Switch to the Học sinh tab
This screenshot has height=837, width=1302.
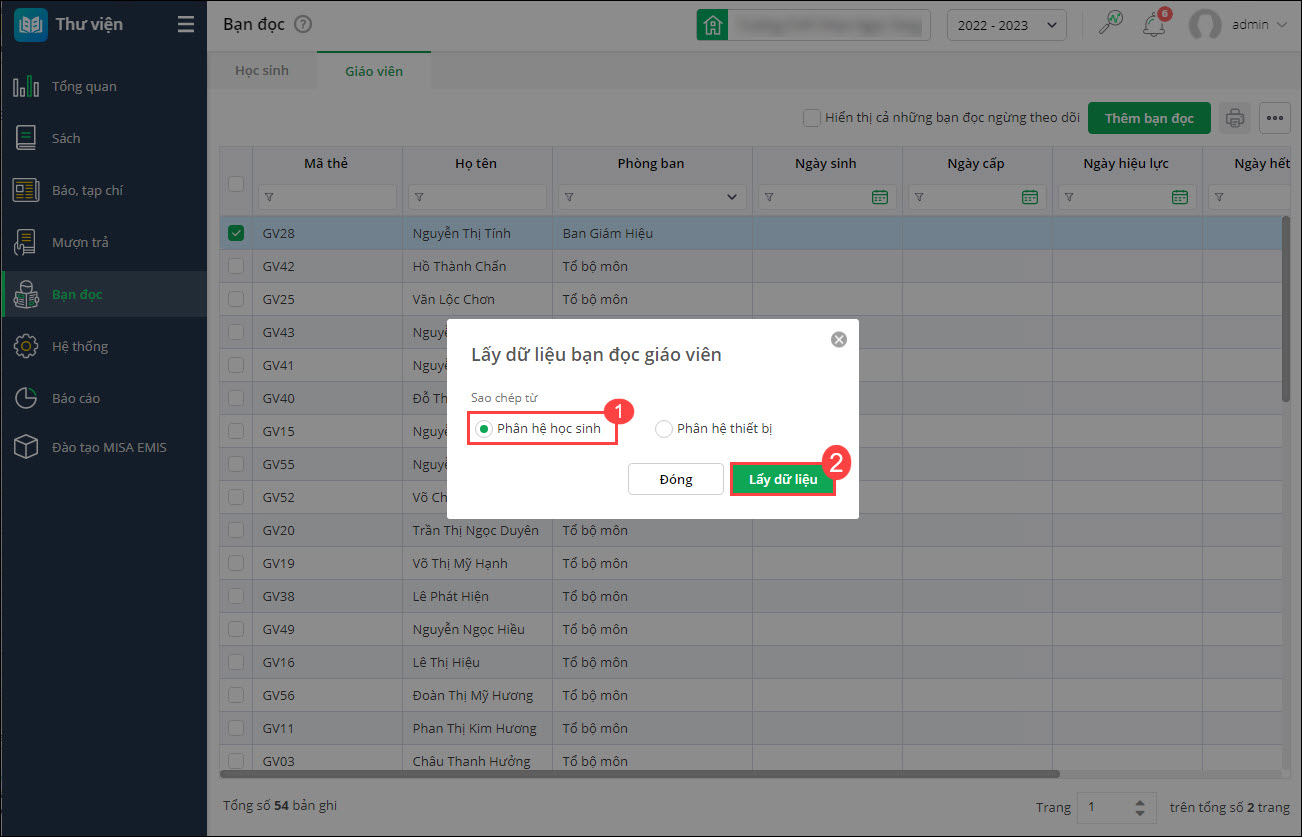262,71
